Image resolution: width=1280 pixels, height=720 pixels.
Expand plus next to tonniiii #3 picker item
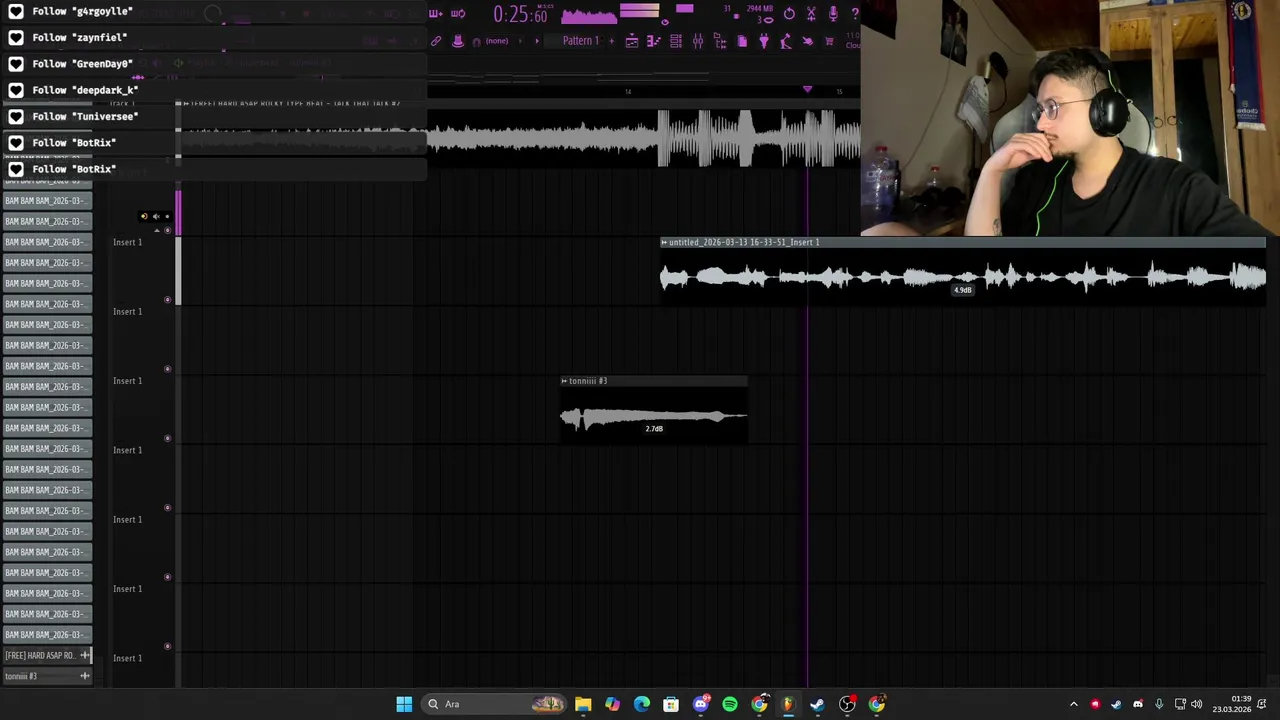(85, 676)
